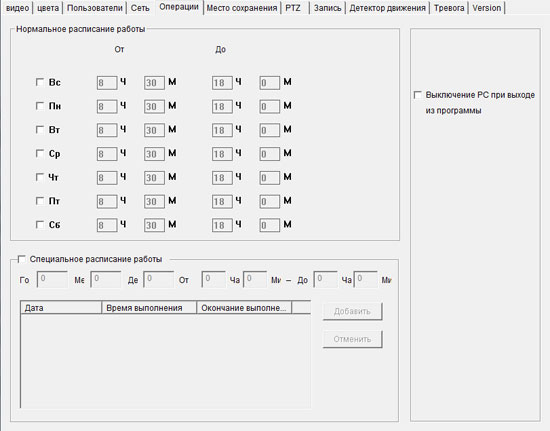Check the Пт day checkbox
Viewport: 550px width, 431px height.
pyautogui.click(x=40, y=201)
